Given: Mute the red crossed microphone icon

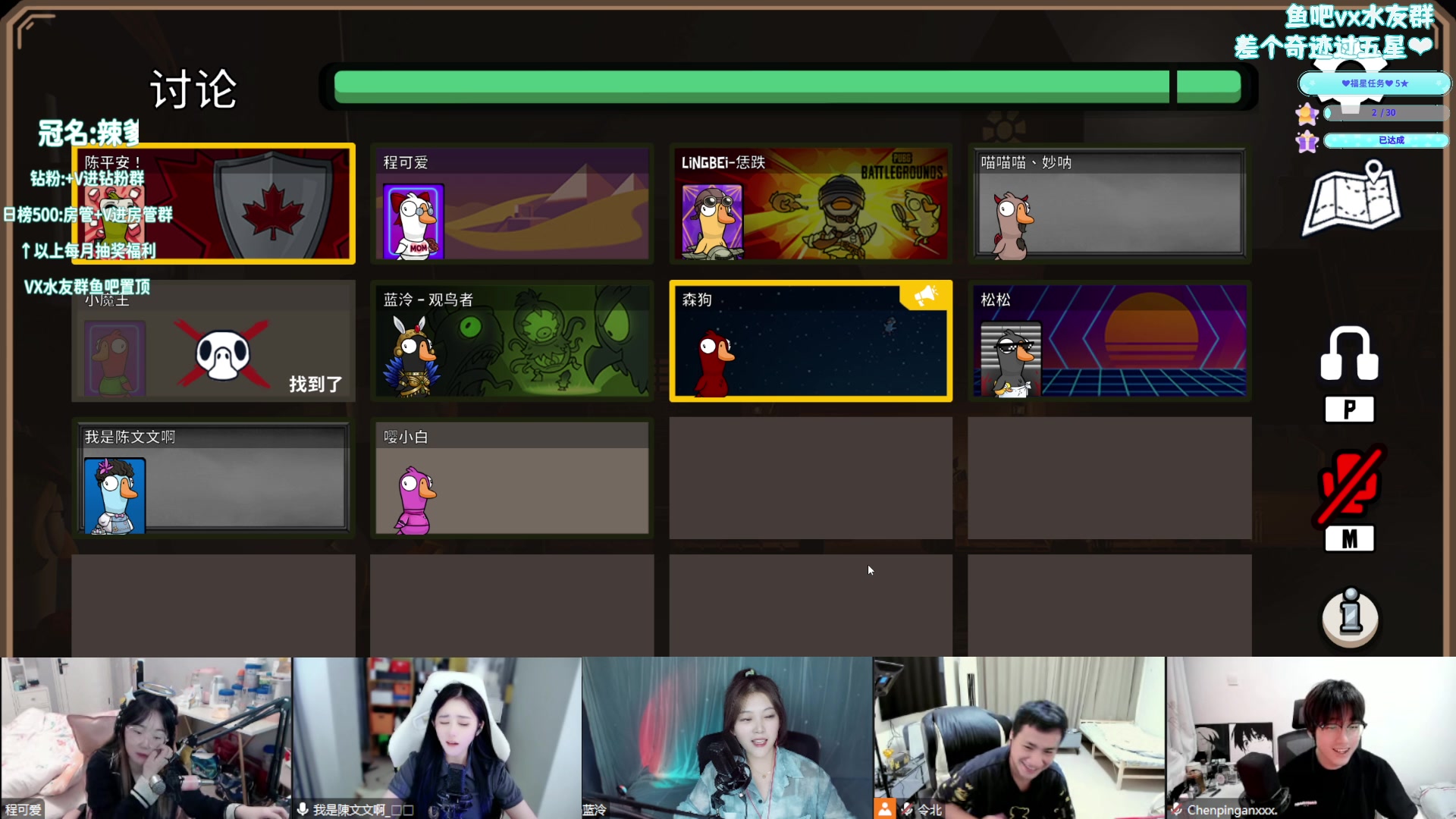Looking at the screenshot, I should [1349, 485].
